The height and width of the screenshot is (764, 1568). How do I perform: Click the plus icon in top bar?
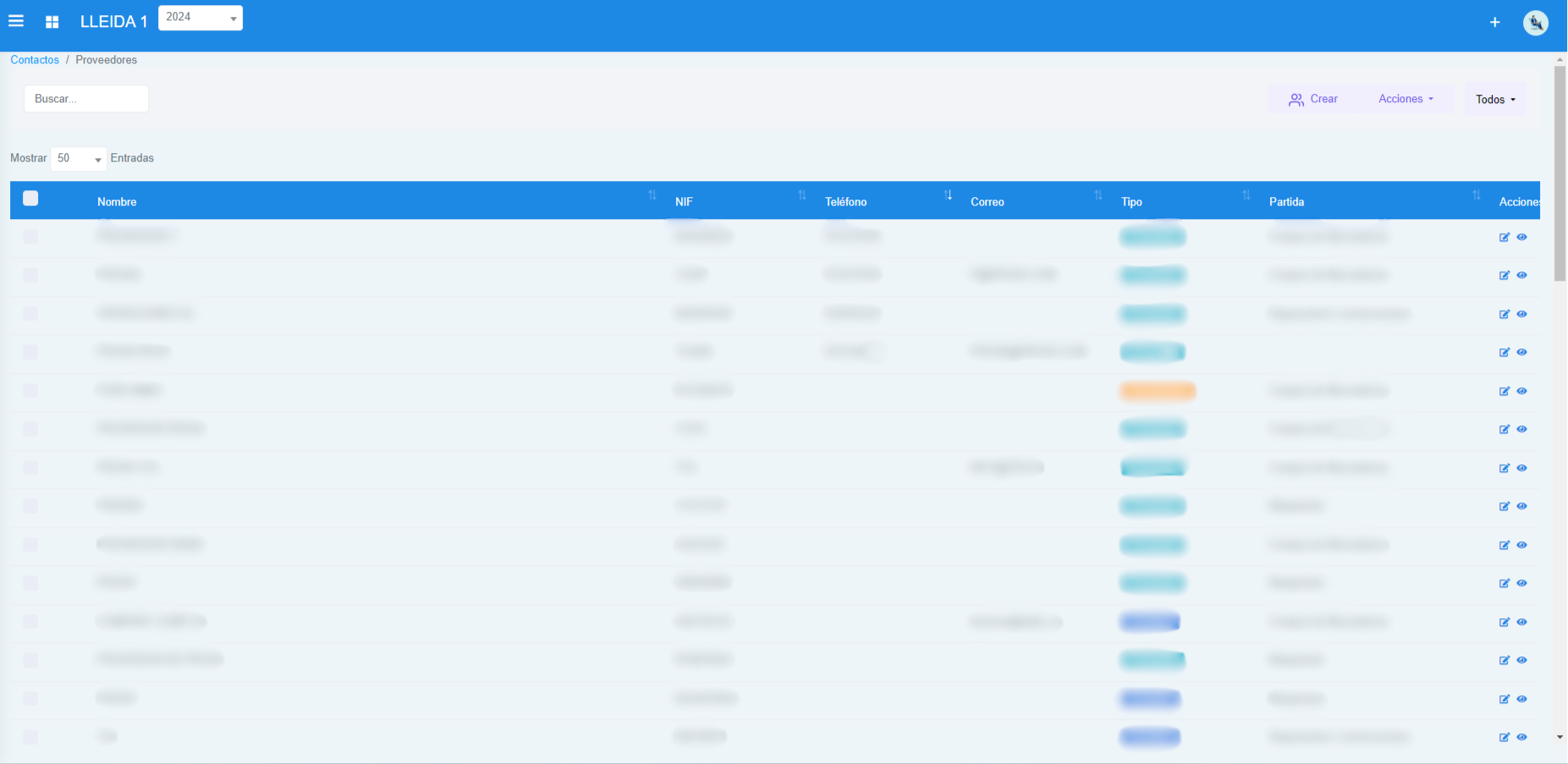pyautogui.click(x=1494, y=22)
